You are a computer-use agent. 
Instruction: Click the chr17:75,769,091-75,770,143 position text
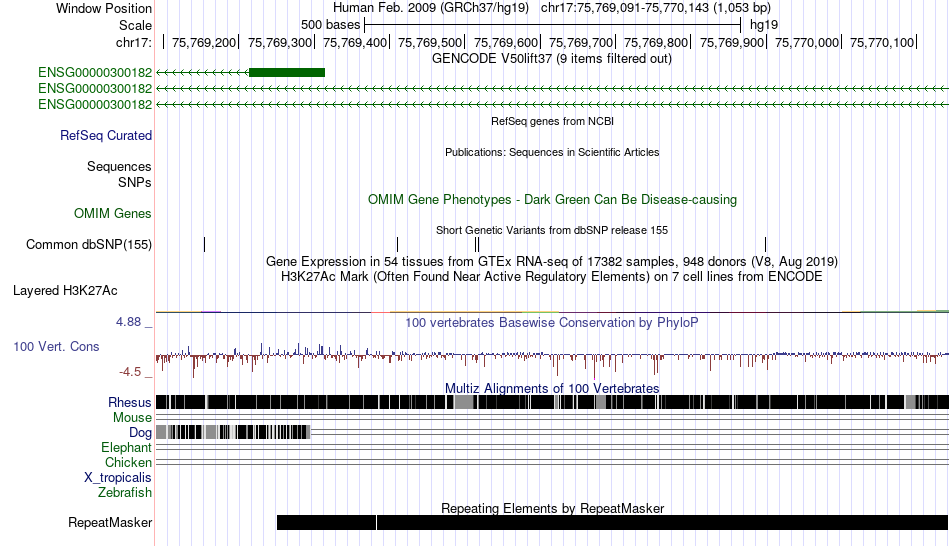(656, 8)
